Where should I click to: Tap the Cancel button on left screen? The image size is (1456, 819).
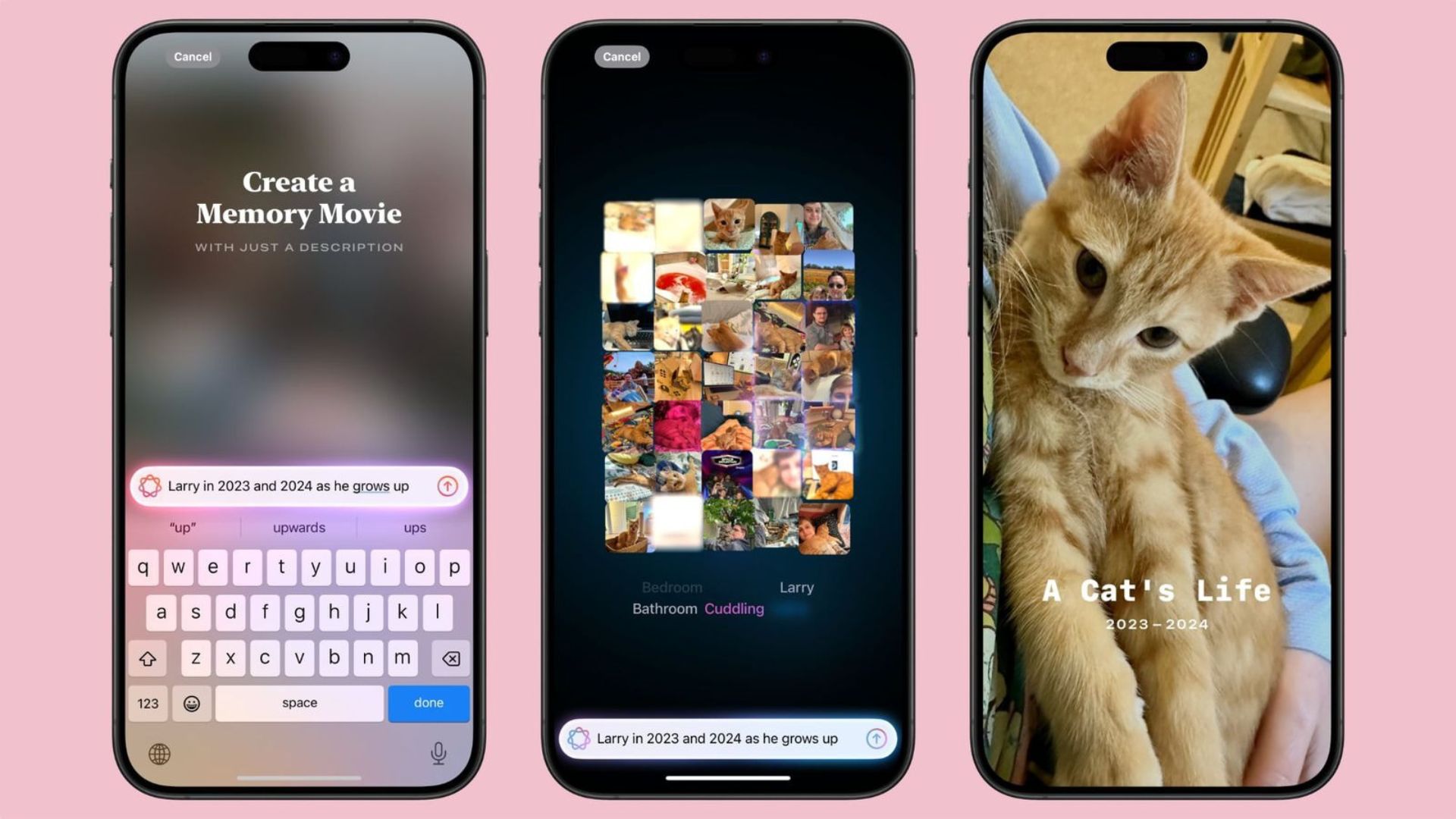pyautogui.click(x=192, y=56)
